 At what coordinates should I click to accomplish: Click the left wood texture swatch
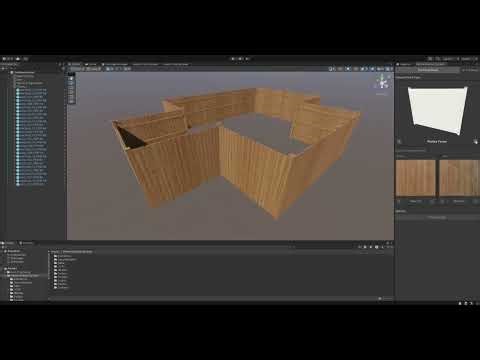(x=416, y=178)
